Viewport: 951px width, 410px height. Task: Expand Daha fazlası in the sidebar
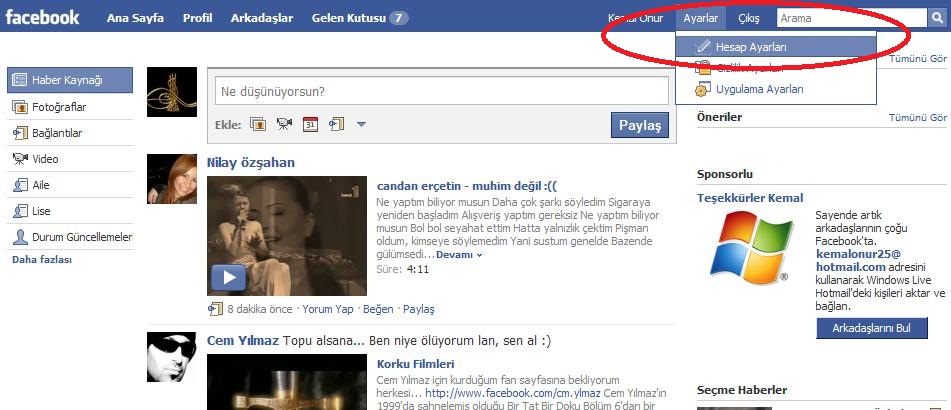pyautogui.click(x=42, y=260)
